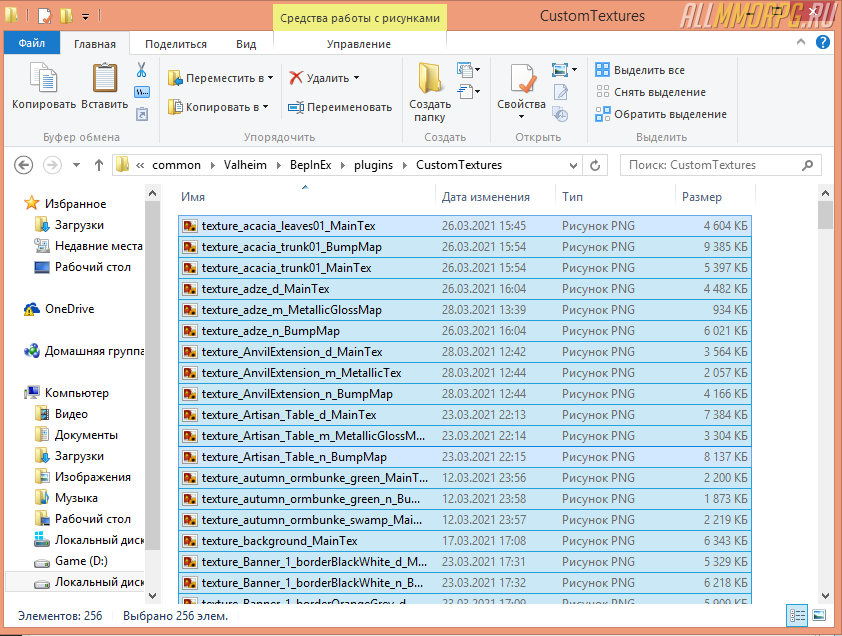
Task: Open Homegroup (Домашняя группа) in the sidebar
Action: click(84, 351)
